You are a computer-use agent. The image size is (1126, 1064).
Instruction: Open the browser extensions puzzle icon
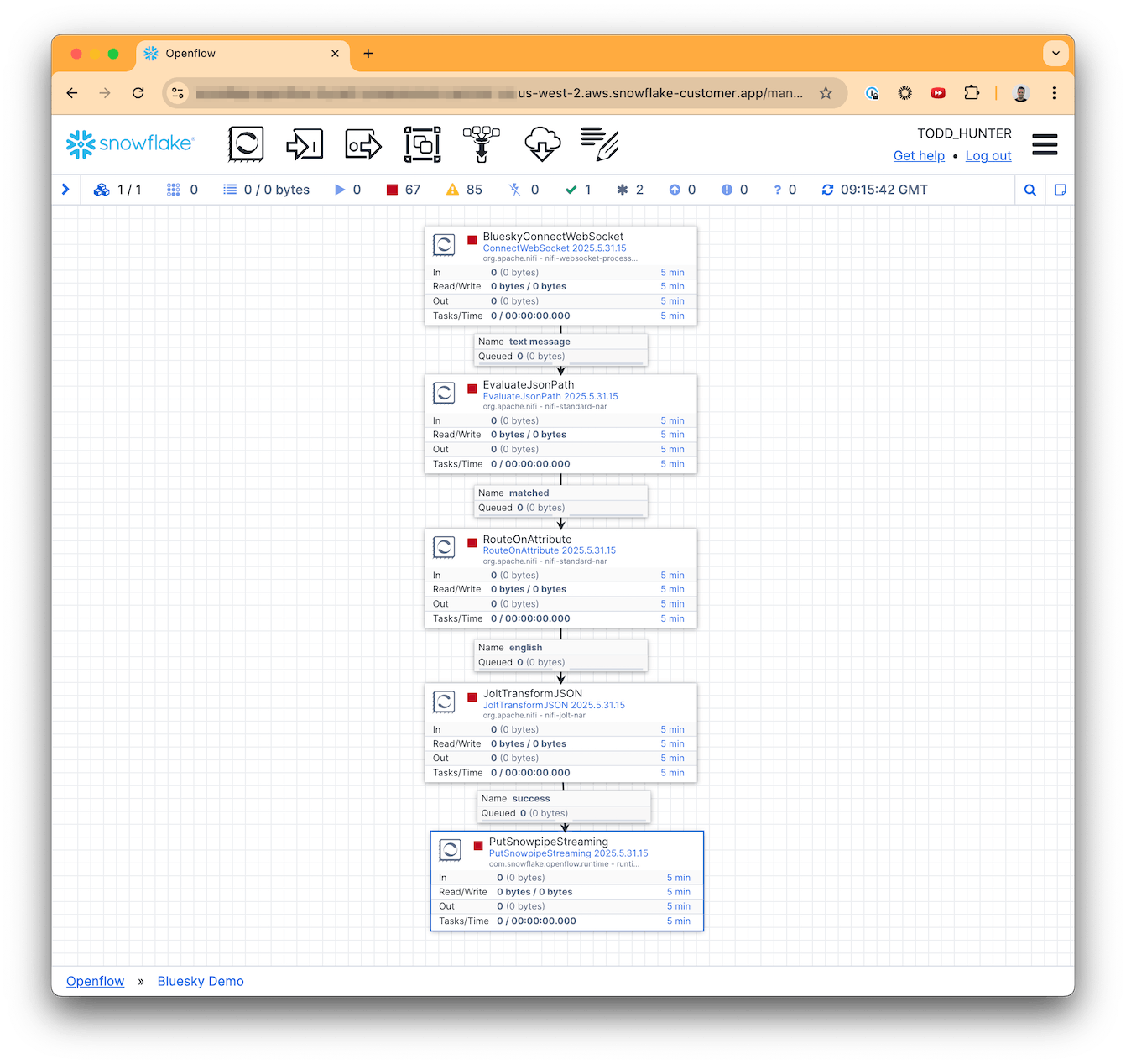(x=972, y=93)
